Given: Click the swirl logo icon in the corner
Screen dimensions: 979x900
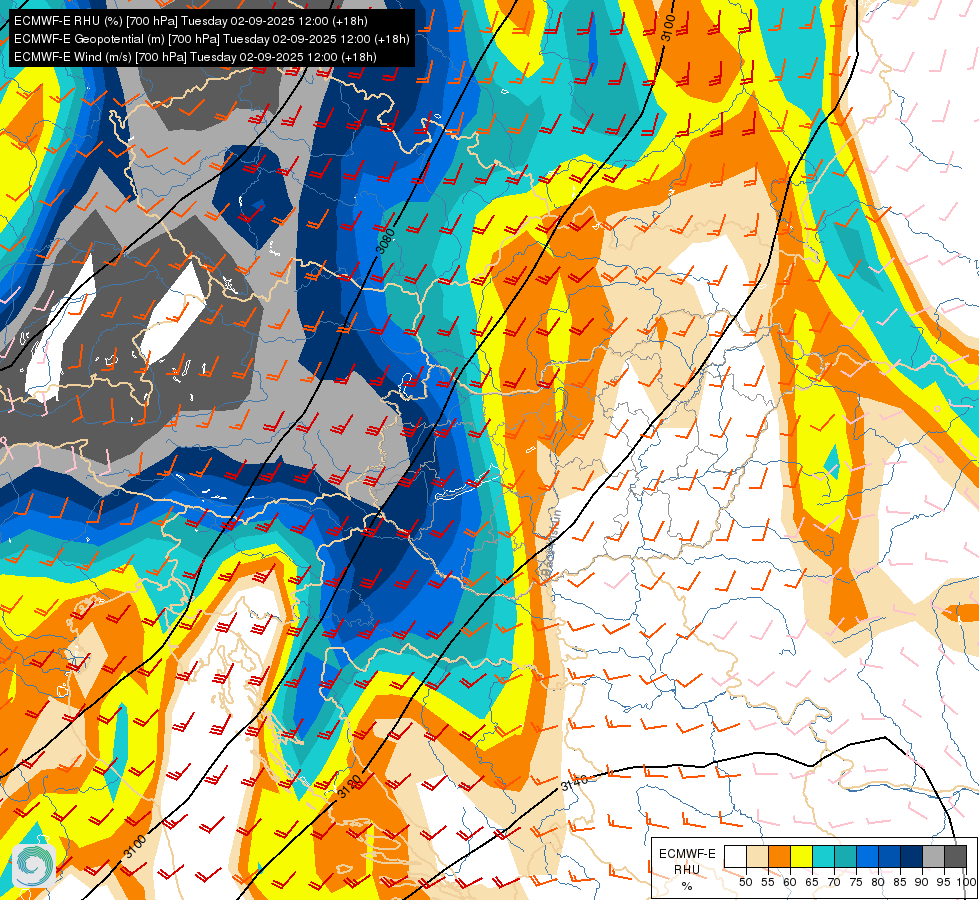Looking at the screenshot, I should (x=34, y=865).
